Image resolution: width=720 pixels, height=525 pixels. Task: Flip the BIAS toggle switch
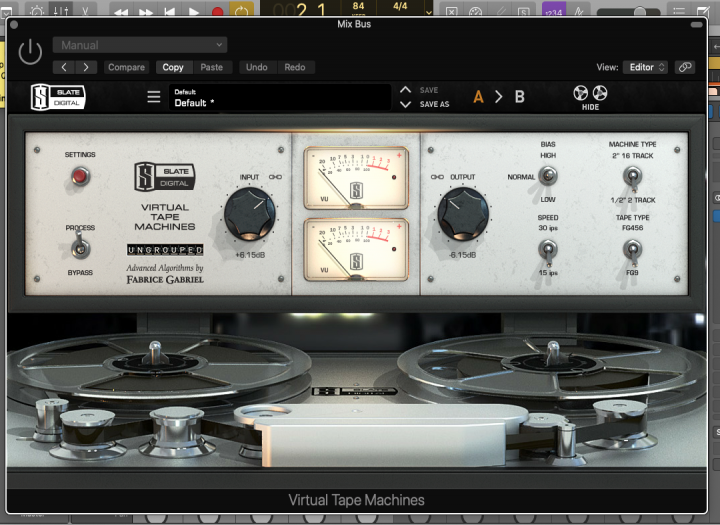547,176
